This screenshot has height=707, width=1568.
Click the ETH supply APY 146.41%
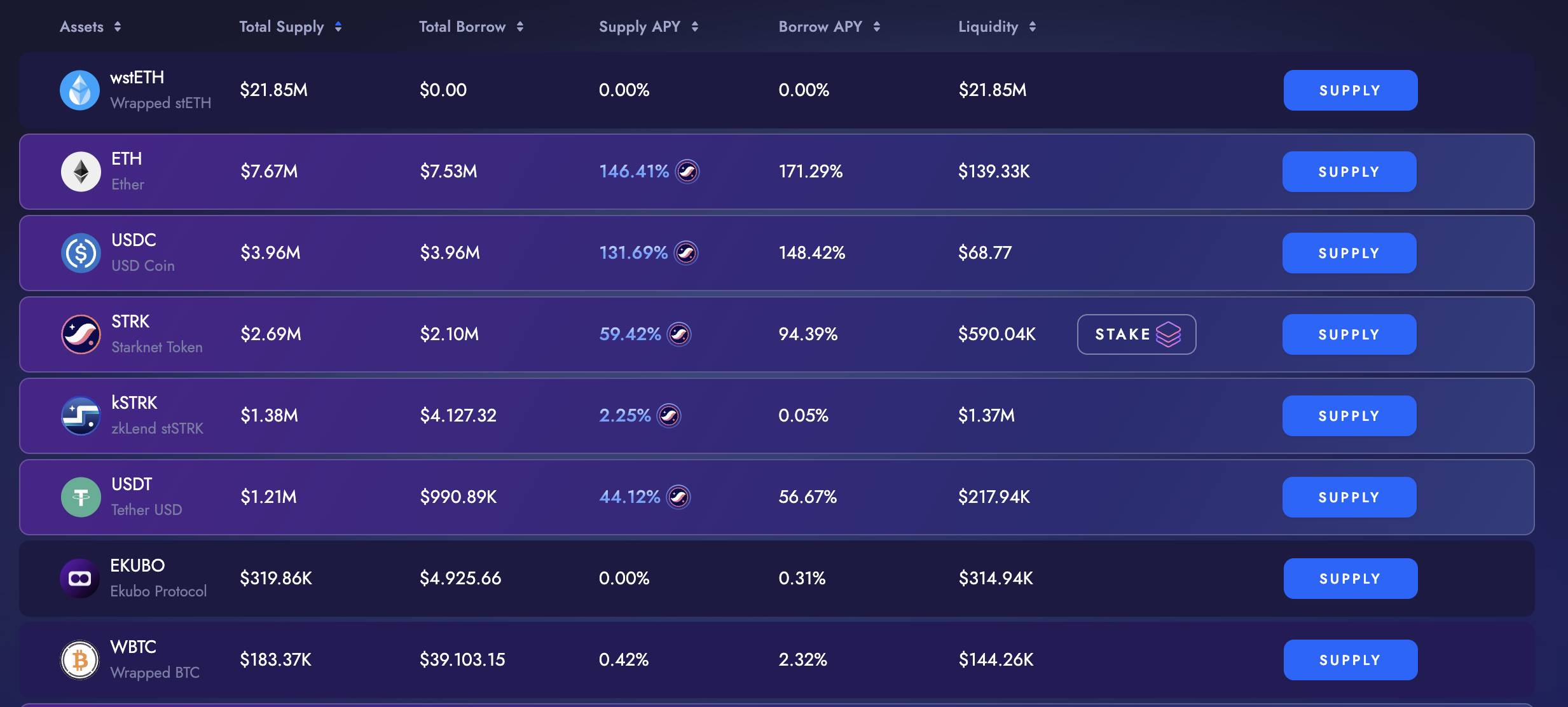pyautogui.click(x=634, y=172)
